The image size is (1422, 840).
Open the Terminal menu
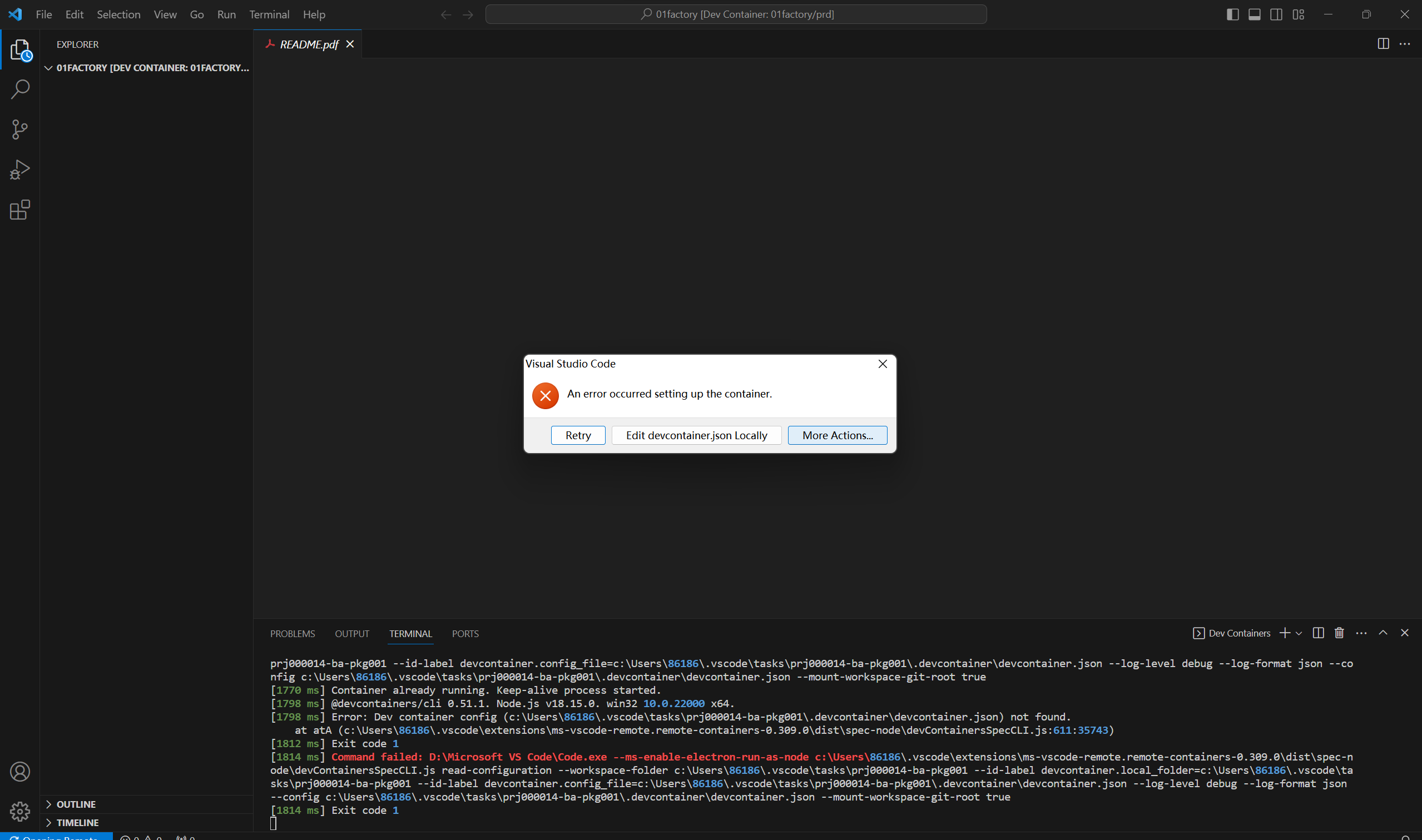point(269,14)
